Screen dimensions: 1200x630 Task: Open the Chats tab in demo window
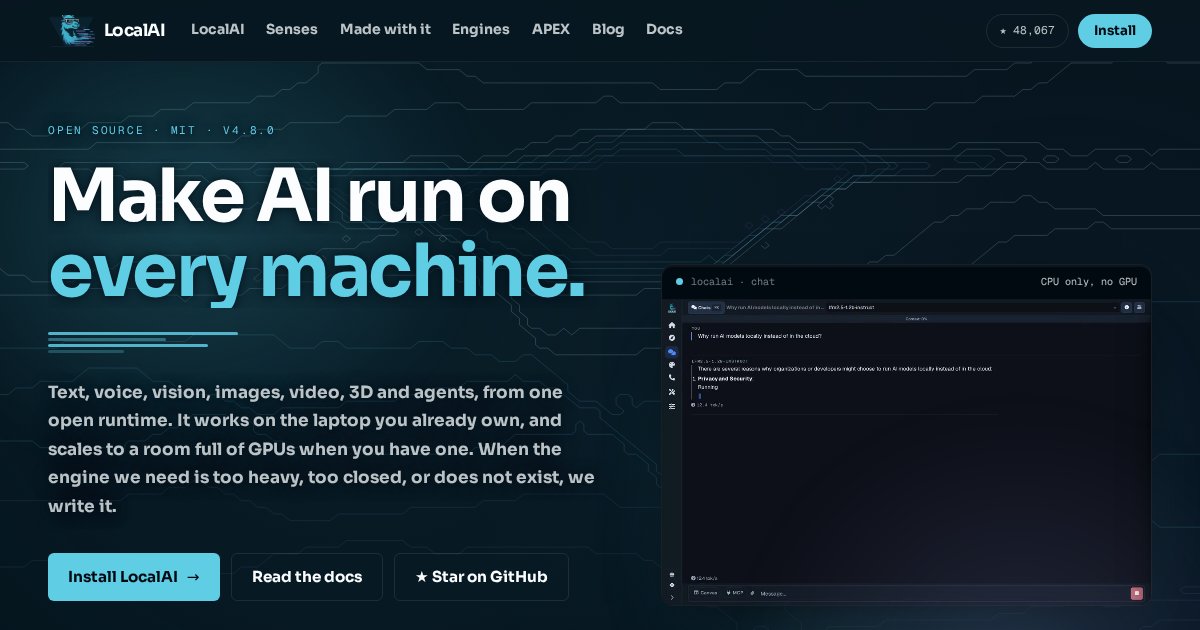pyautogui.click(x=706, y=307)
